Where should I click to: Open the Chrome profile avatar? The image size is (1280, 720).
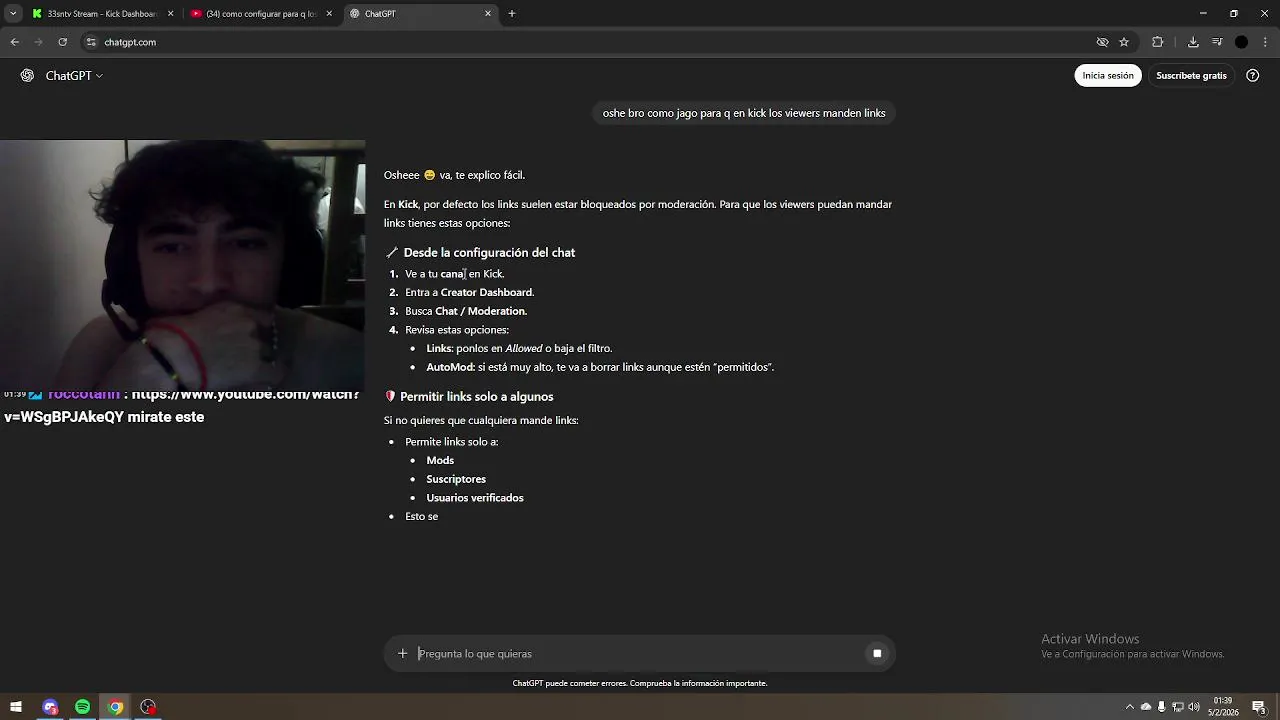1242,42
